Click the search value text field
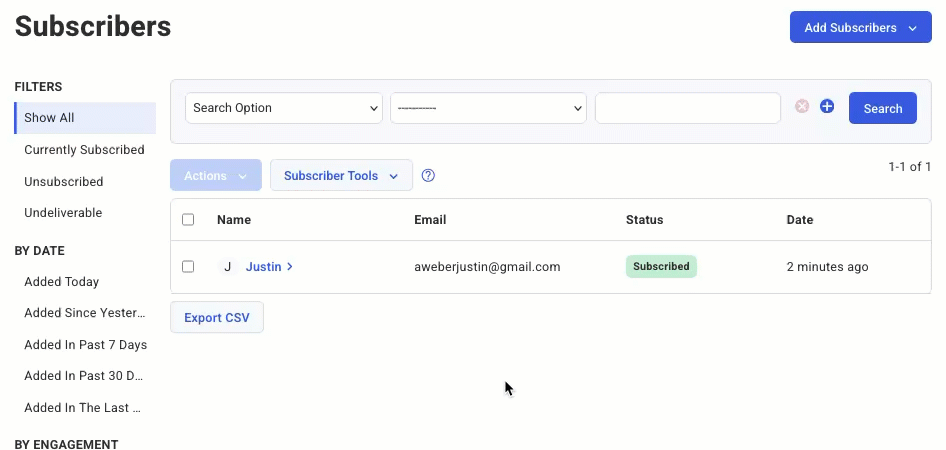 coord(687,108)
